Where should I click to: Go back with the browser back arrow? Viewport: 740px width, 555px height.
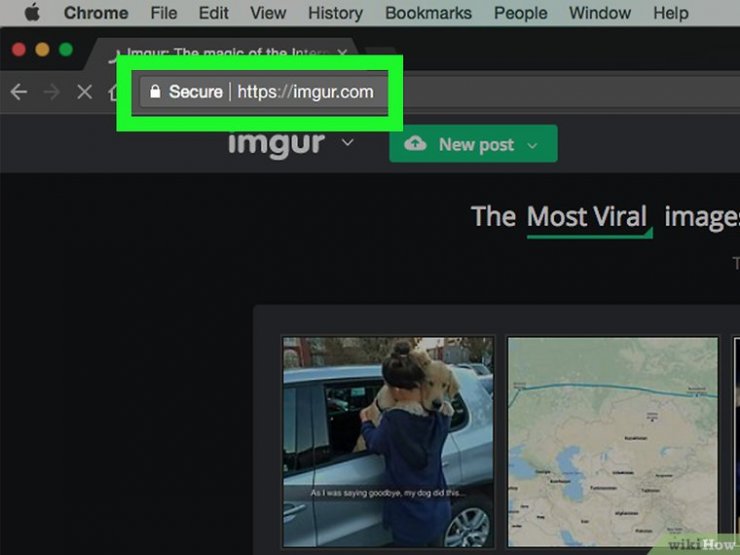(x=19, y=92)
